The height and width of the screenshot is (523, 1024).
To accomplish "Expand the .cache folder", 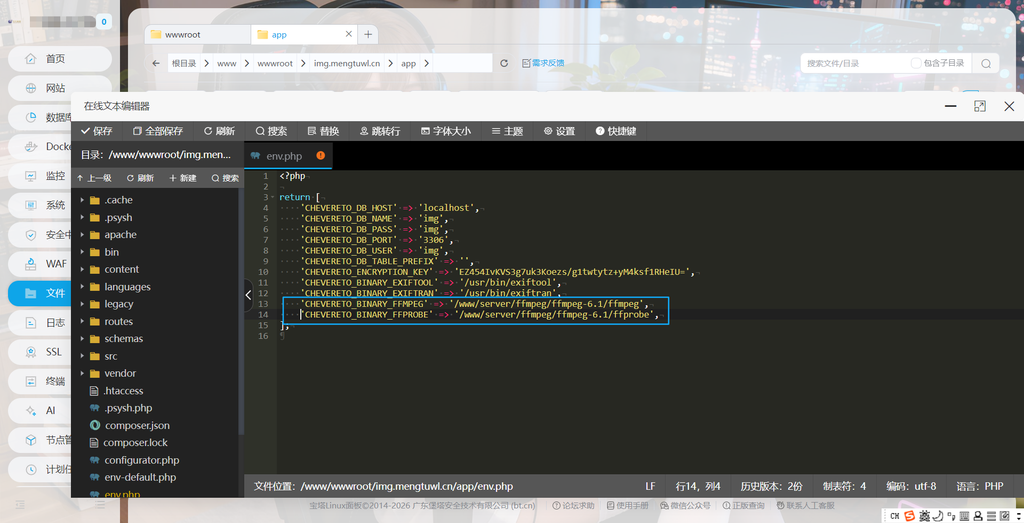I will pos(82,200).
